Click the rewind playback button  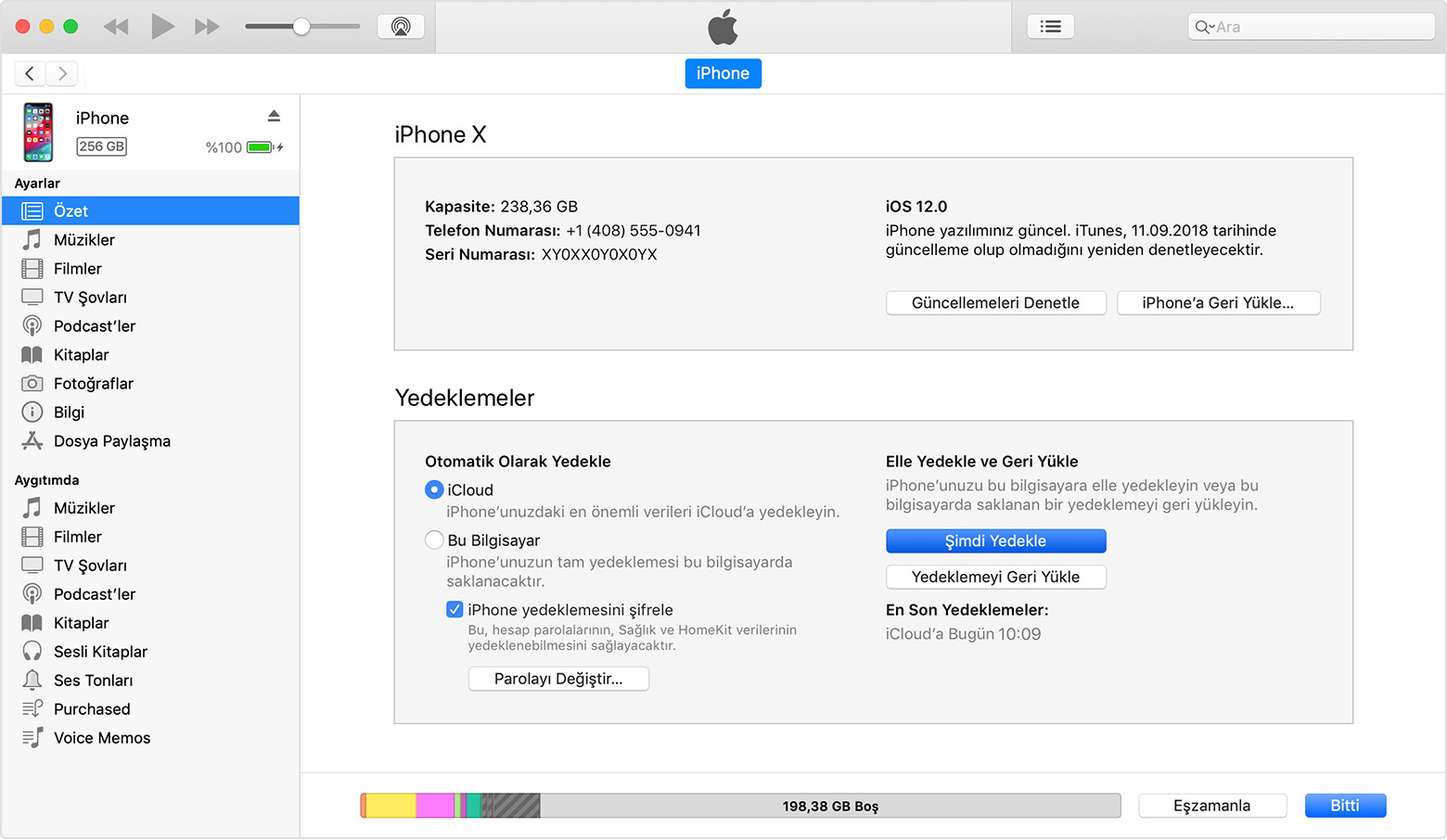(116, 27)
